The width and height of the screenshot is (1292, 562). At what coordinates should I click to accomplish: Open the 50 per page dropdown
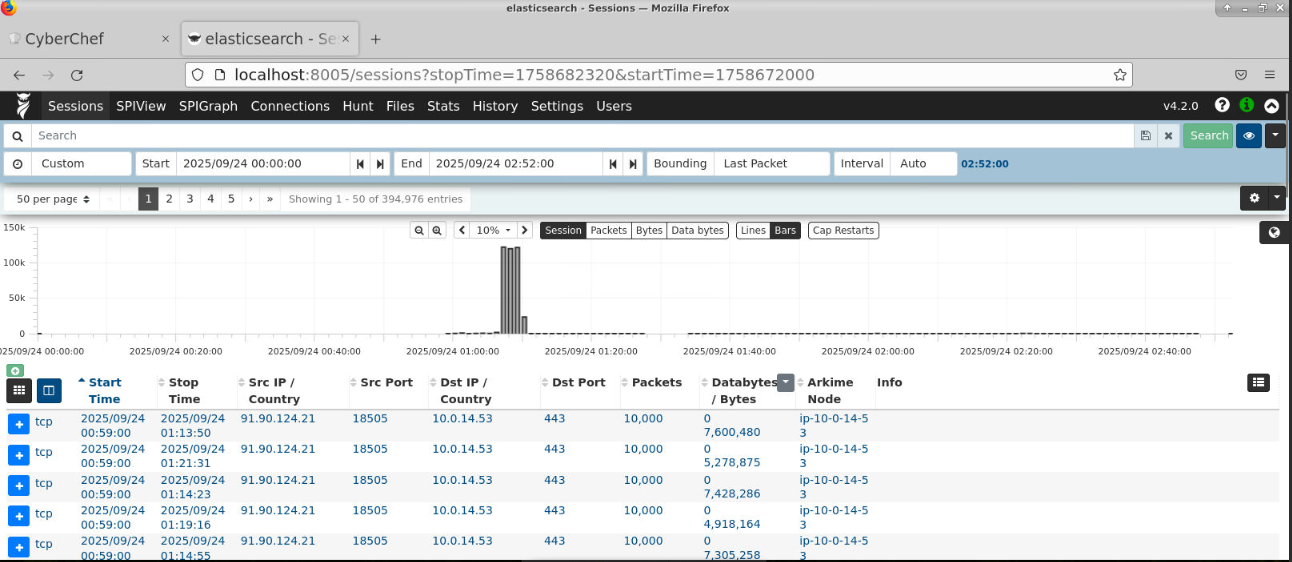pos(53,199)
